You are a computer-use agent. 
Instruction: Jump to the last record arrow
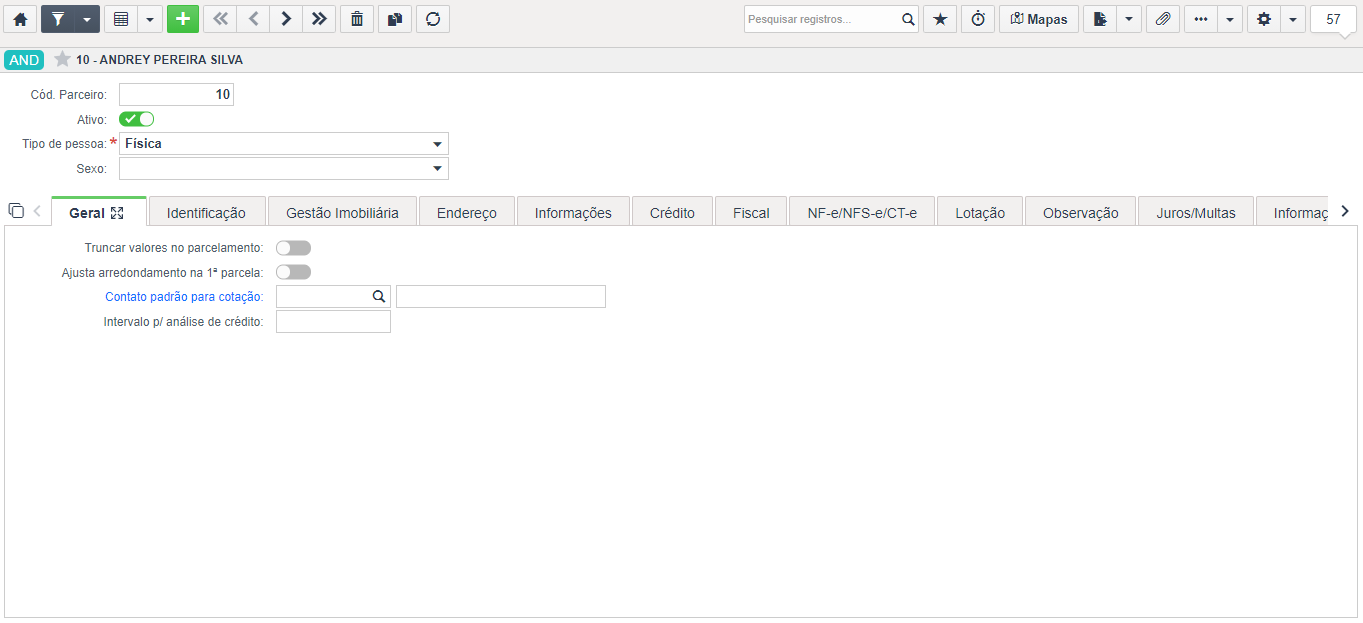[x=318, y=19]
